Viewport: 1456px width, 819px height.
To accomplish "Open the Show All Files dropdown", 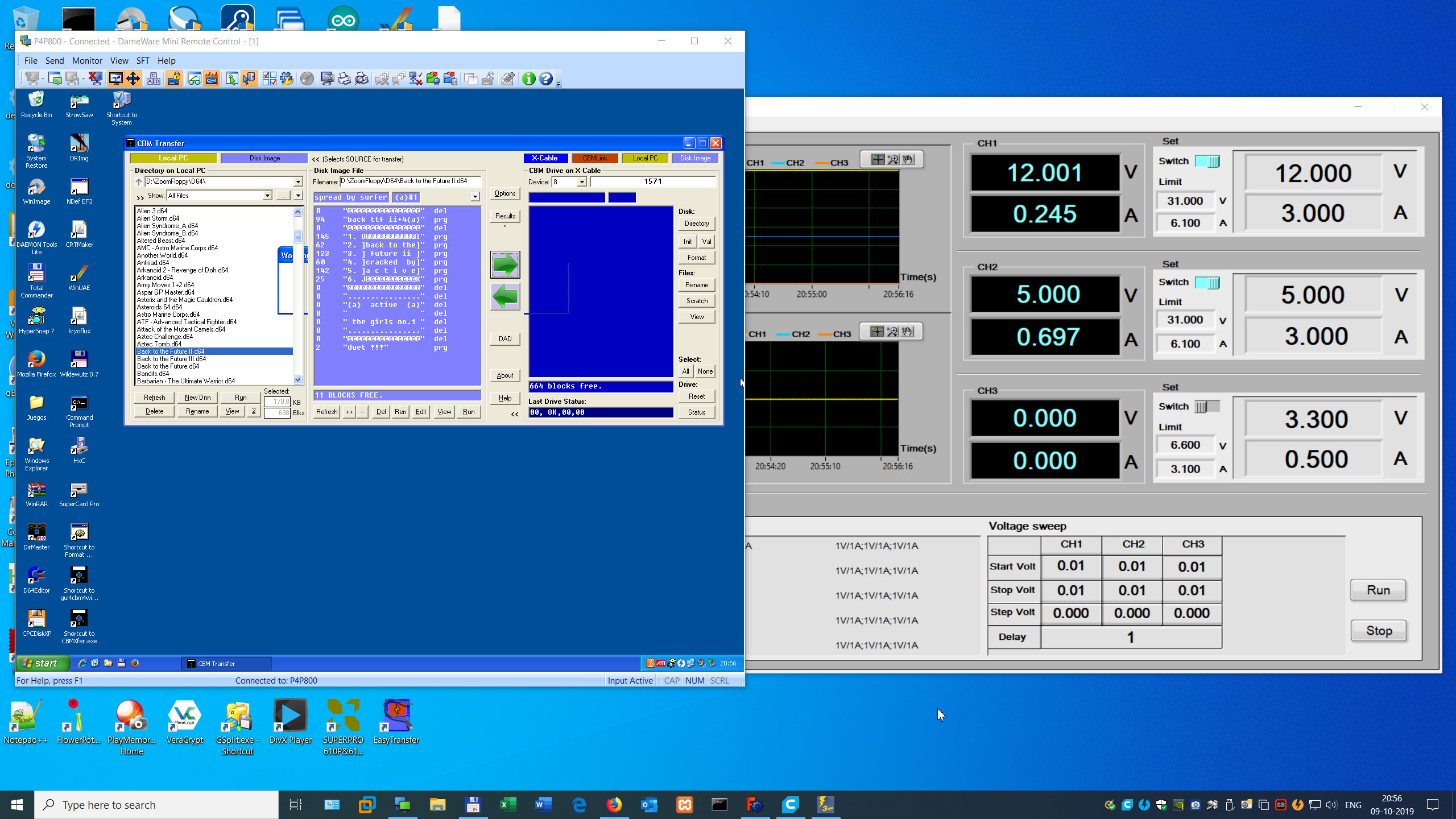I will click(267, 196).
